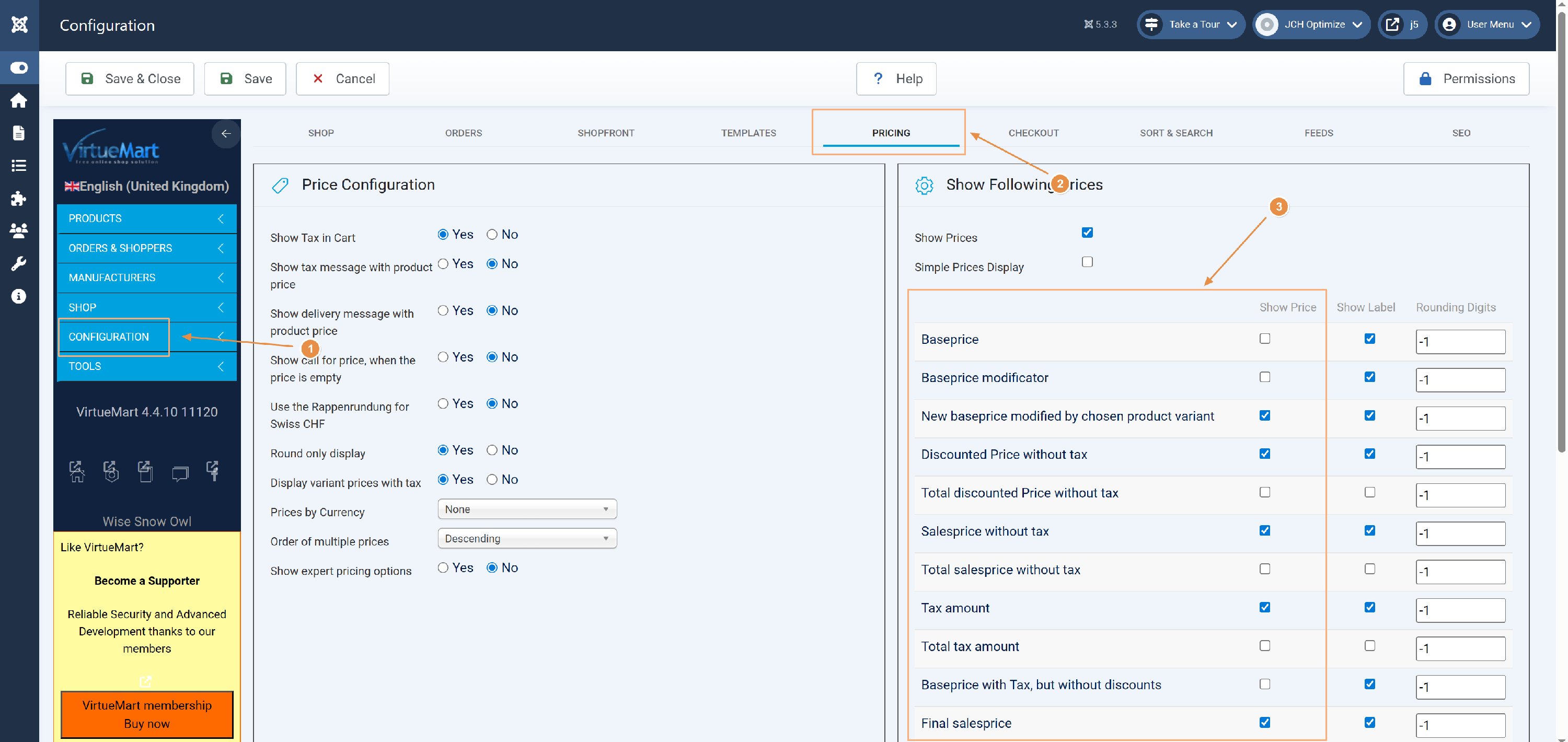Switch to the SHOPFRONT tab
The width and height of the screenshot is (1568, 742).
pos(606,133)
